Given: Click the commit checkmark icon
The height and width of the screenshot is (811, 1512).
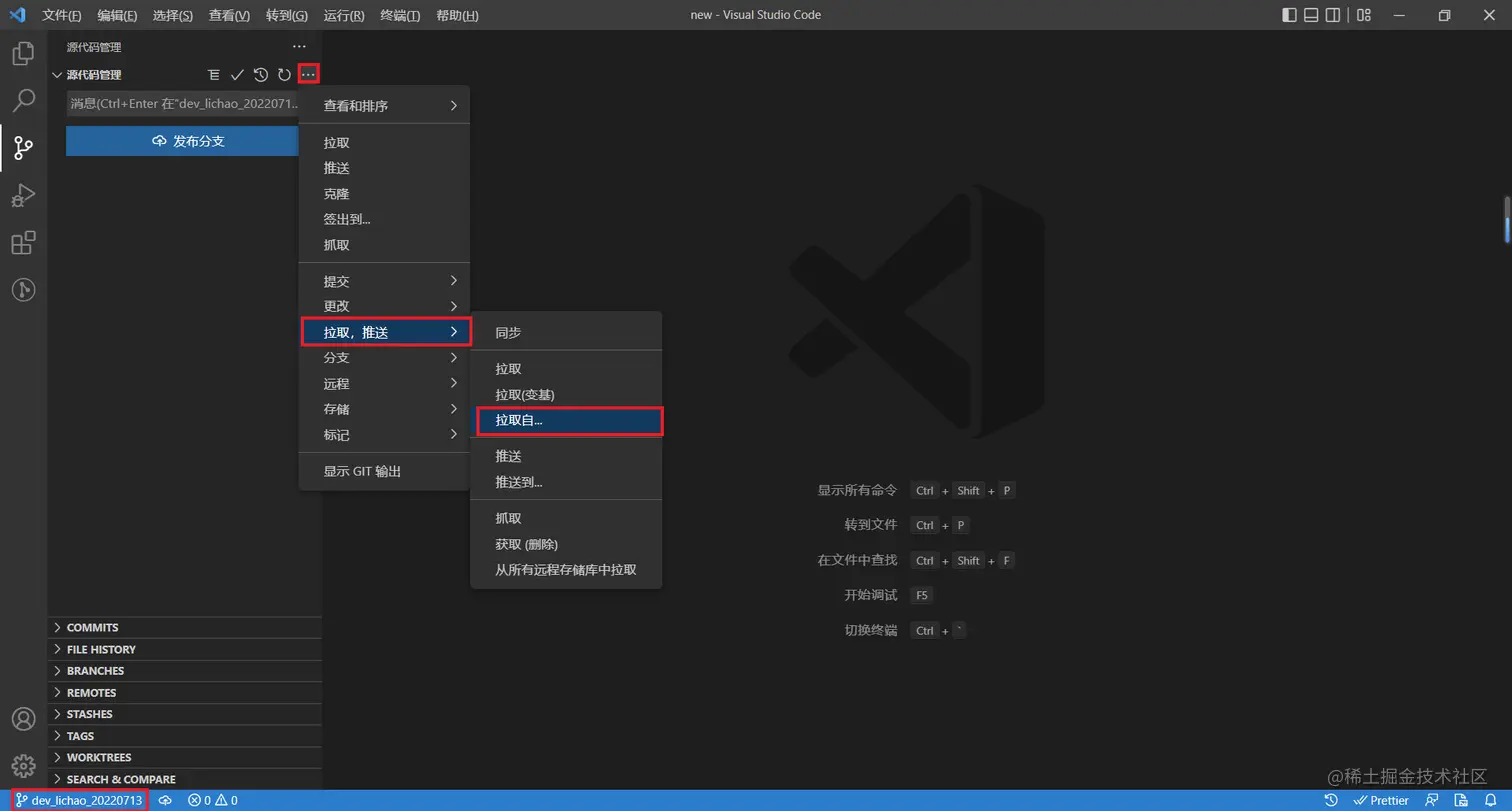Looking at the screenshot, I should (237, 75).
